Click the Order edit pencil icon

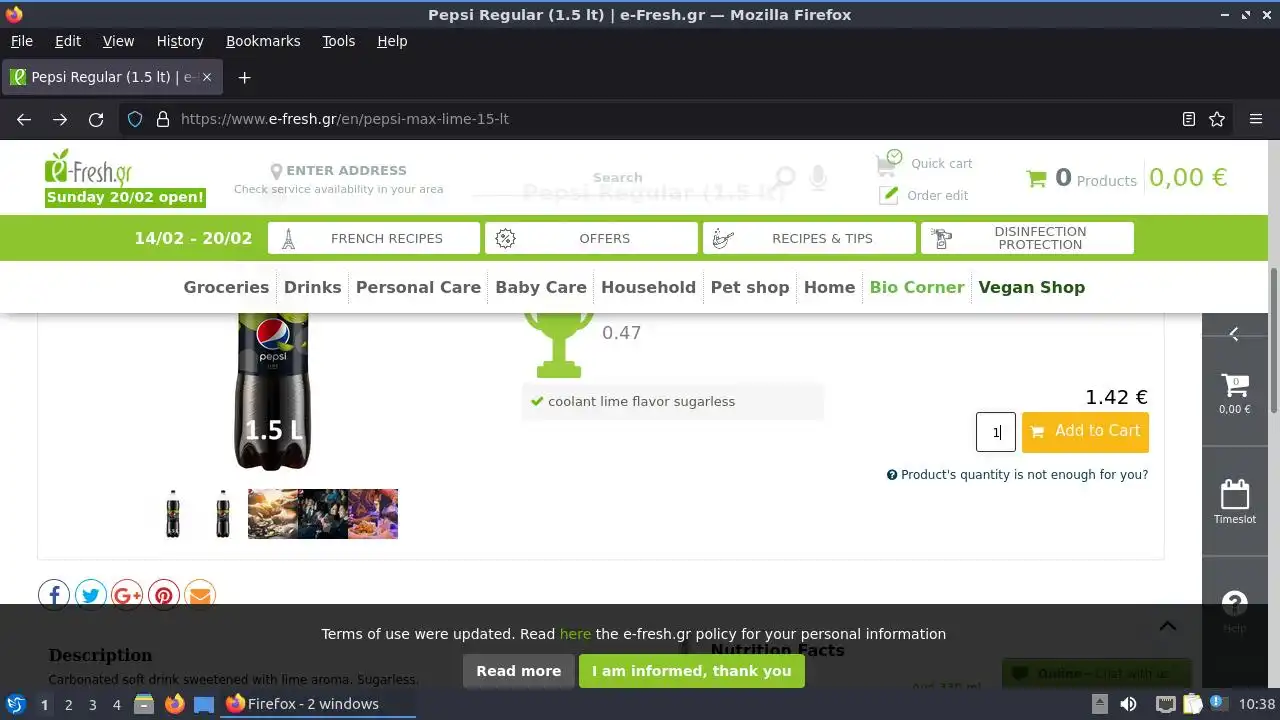(x=889, y=195)
